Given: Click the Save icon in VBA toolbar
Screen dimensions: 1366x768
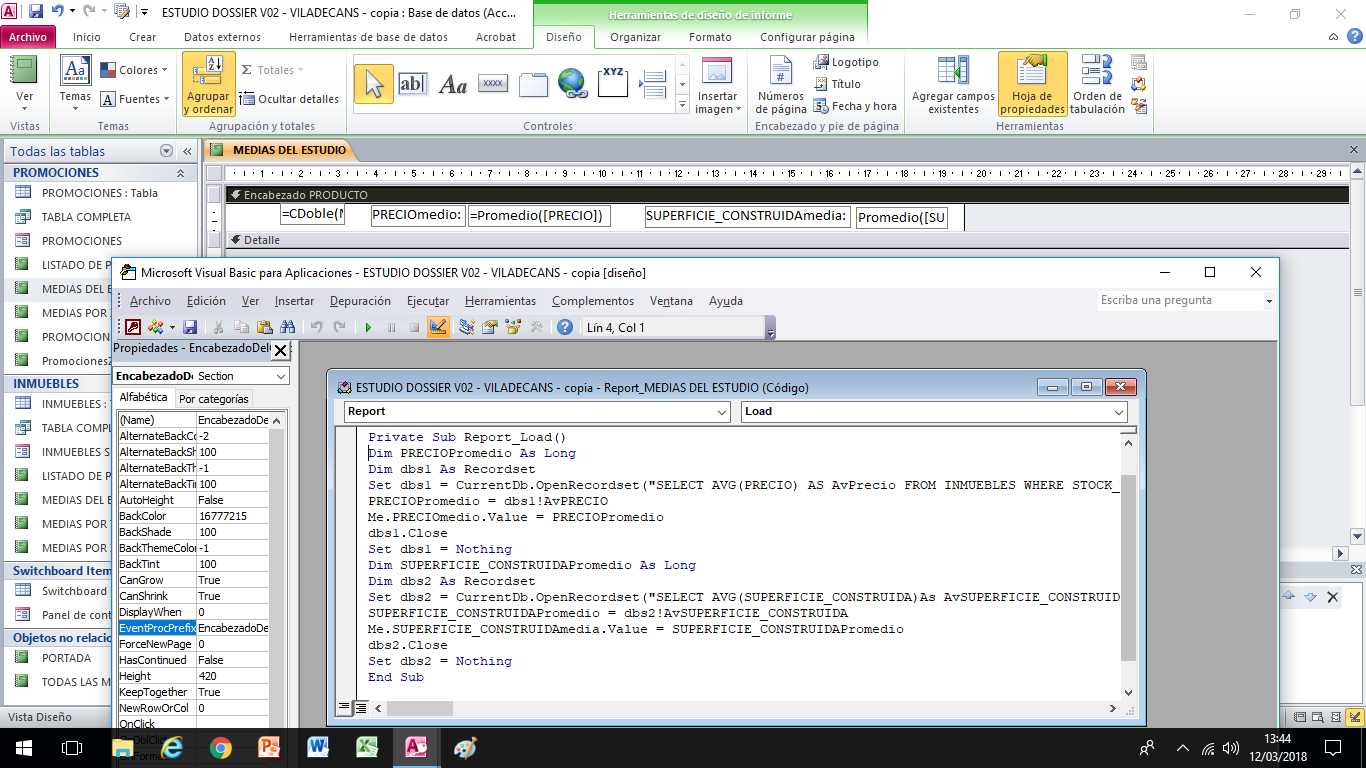Looking at the screenshot, I should point(190,327).
